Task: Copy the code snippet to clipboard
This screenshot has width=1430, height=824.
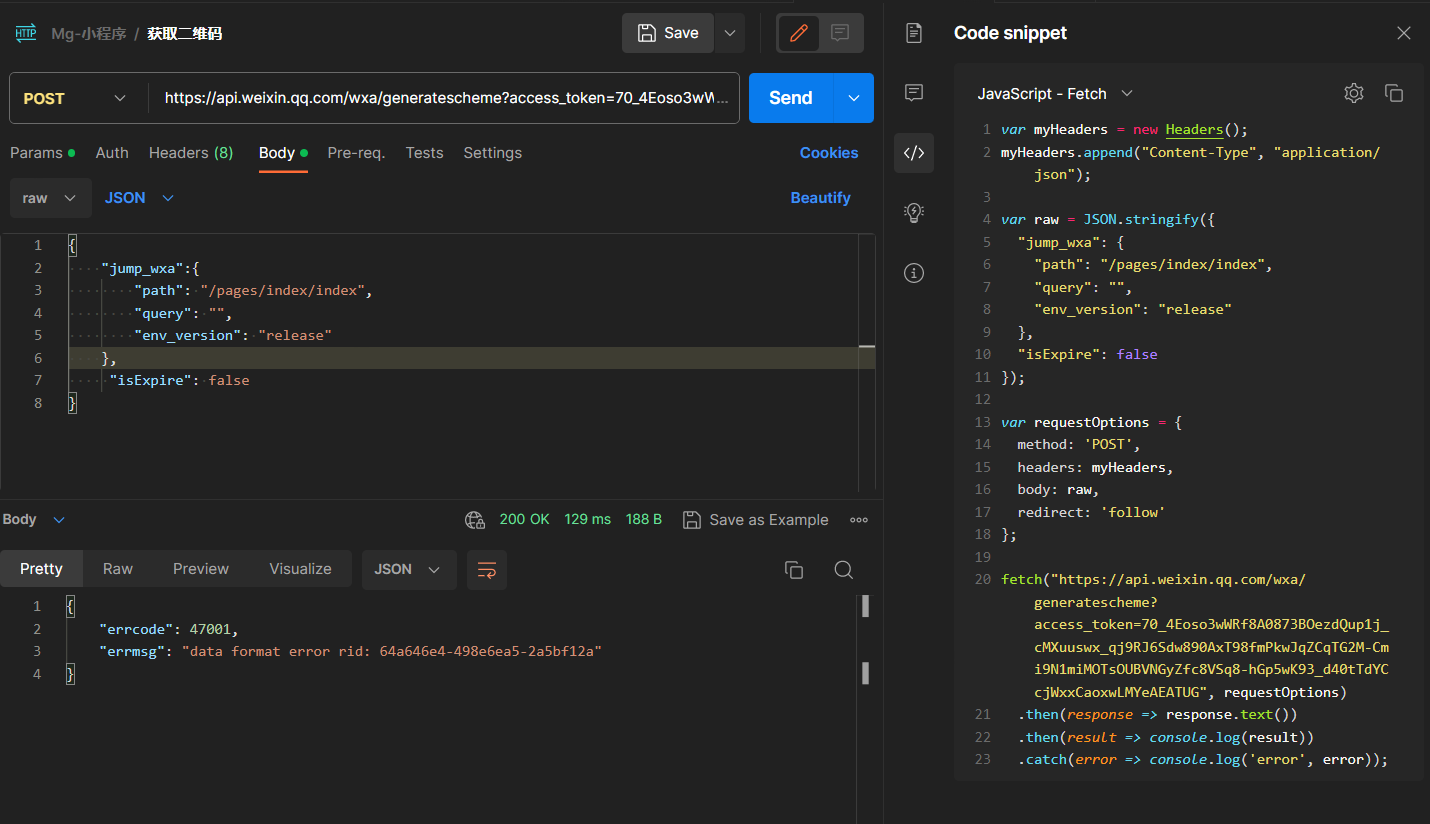Action: tap(1394, 93)
